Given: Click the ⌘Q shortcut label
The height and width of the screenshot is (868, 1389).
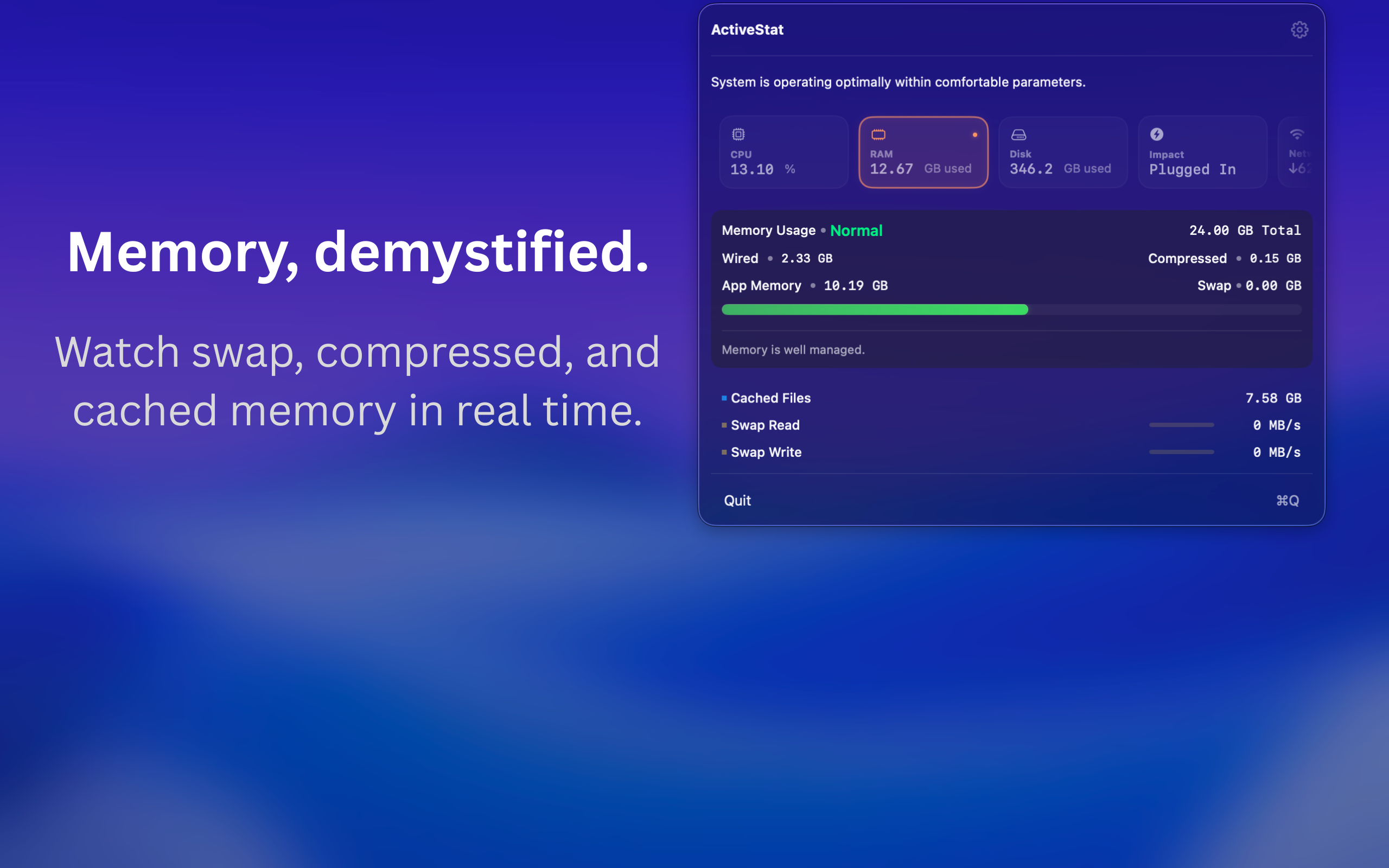Looking at the screenshot, I should click(1288, 501).
